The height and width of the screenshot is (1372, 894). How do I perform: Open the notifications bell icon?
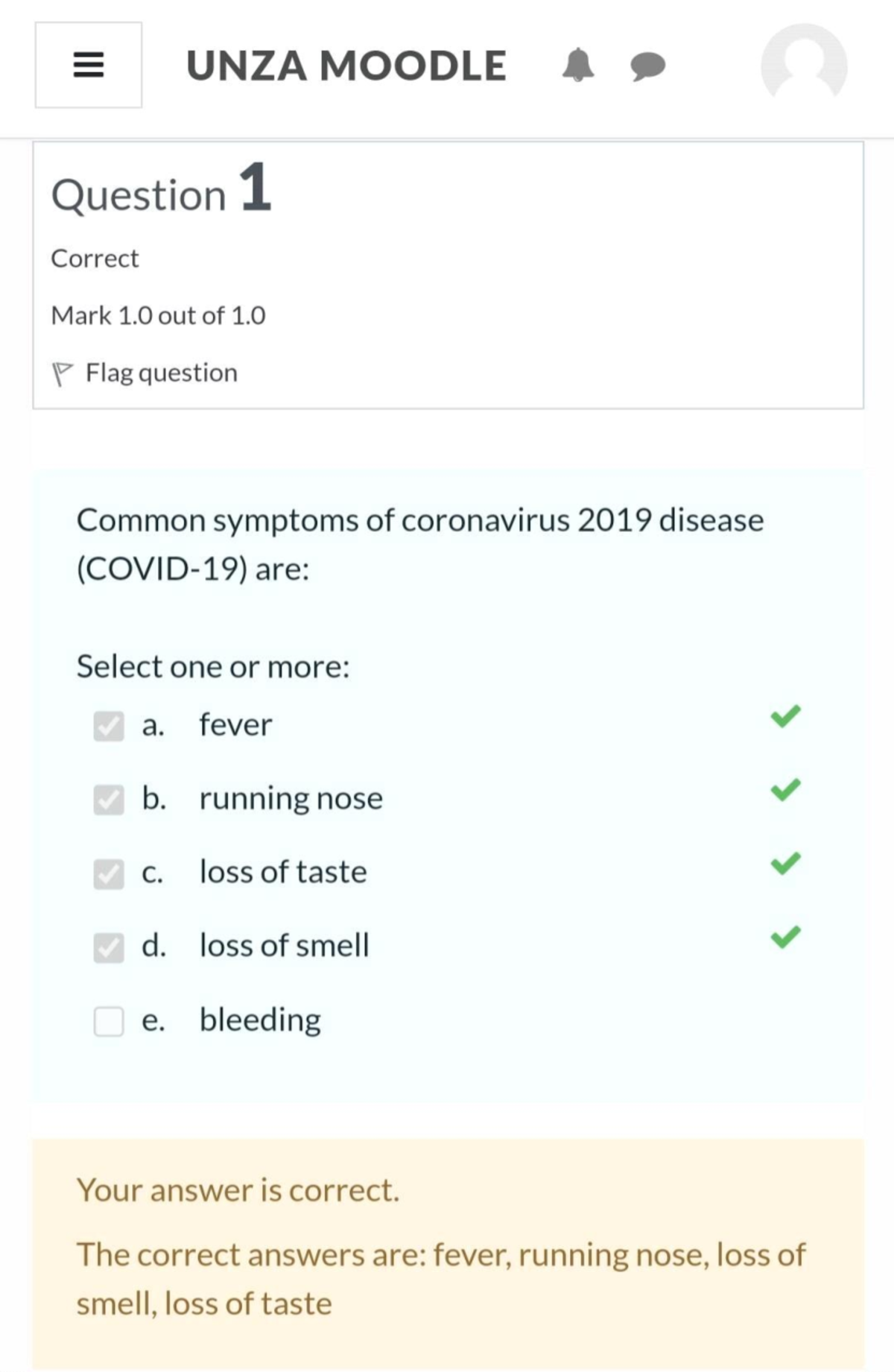[x=580, y=66]
